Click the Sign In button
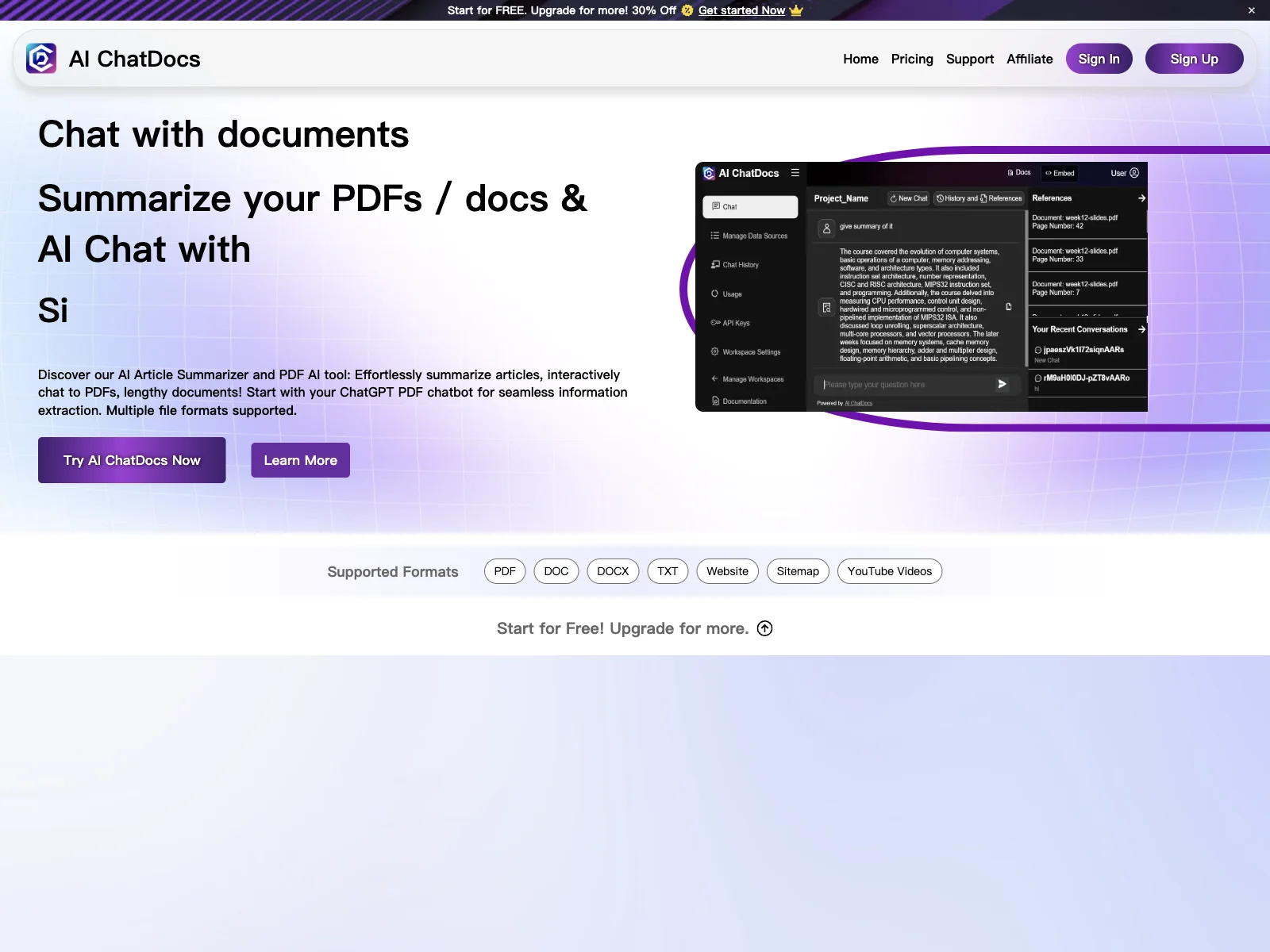Image resolution: width=1270 pixels, height=952 pixels. point(1099,59)
